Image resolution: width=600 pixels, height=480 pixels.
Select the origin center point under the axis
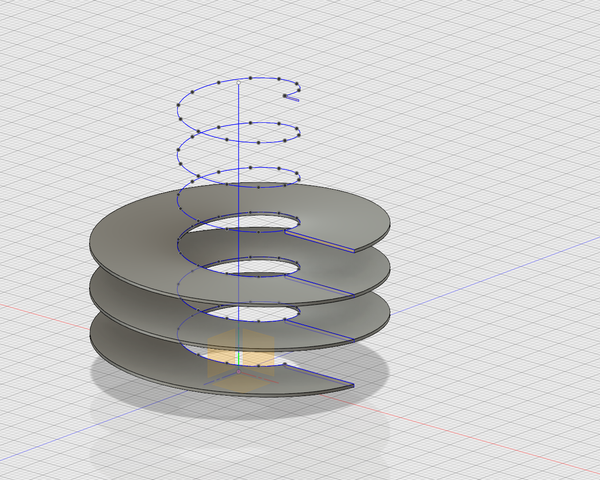point(239,372)
